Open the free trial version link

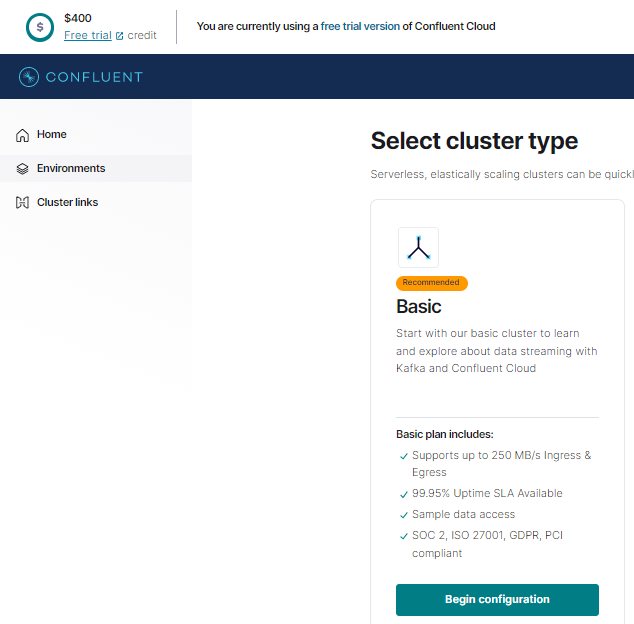360,26
